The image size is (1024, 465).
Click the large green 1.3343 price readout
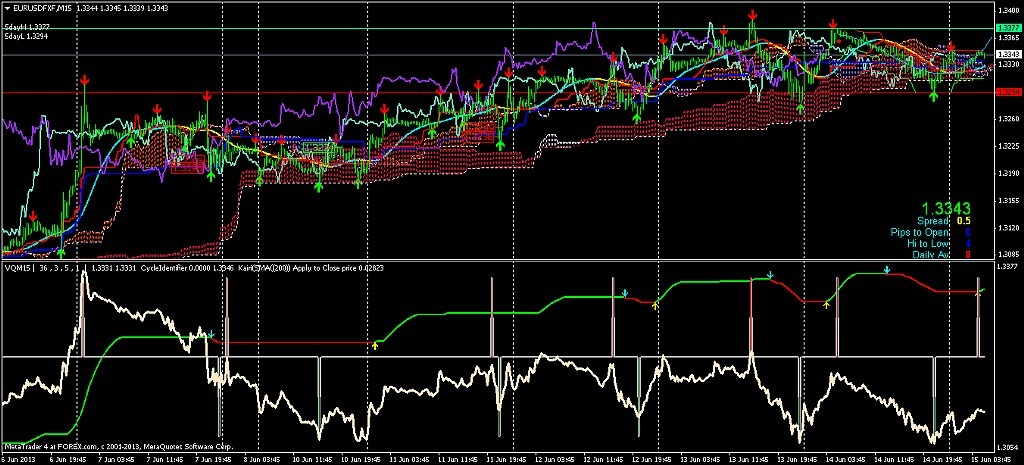[945, 207]
